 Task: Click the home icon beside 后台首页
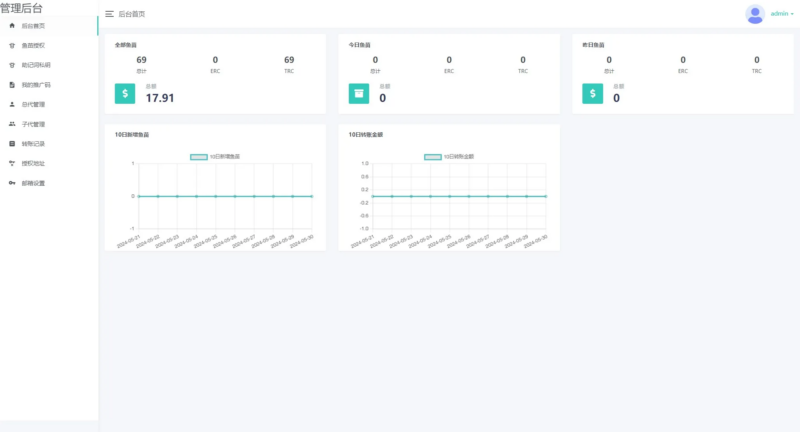coord(11,25)
